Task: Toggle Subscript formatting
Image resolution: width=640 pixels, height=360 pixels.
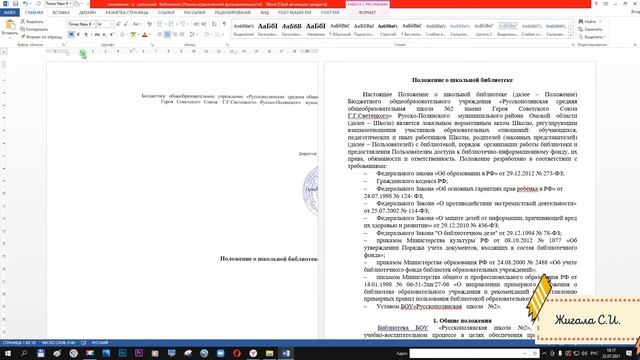Action: click(104, 35)
